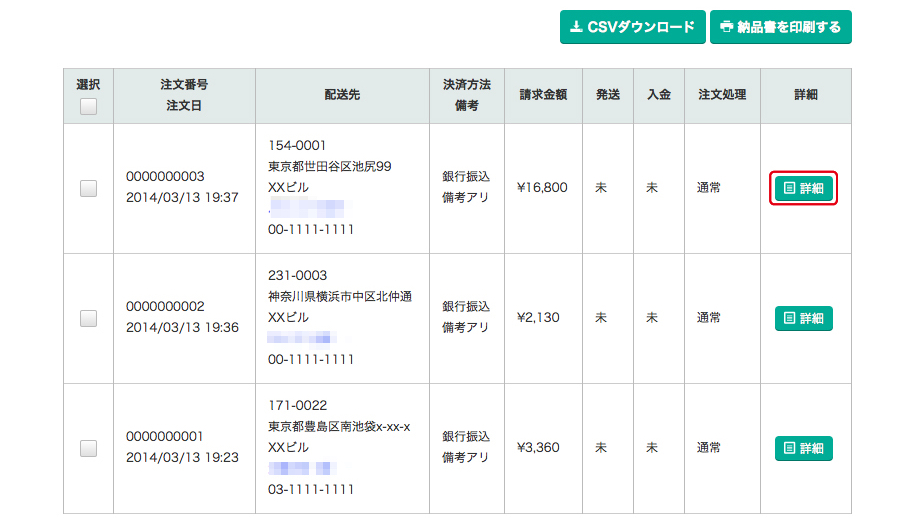914x518 pixels.
Task: Click the 入金 column header
Action: tap(659, 95)
